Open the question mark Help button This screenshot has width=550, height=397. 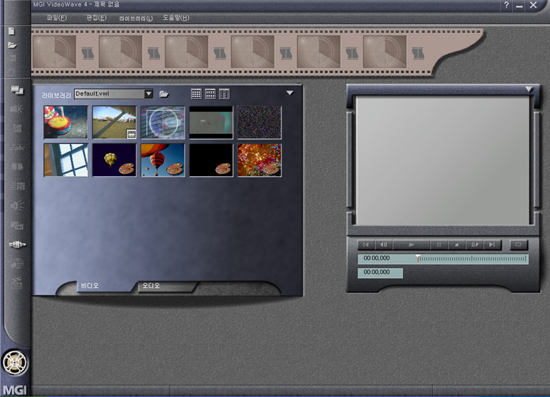[506, 5]
